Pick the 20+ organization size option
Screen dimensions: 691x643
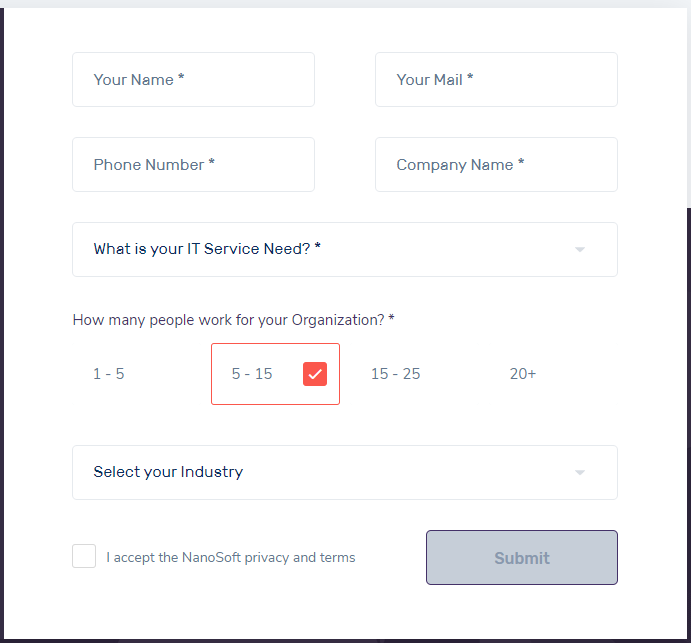click(523, 374)
